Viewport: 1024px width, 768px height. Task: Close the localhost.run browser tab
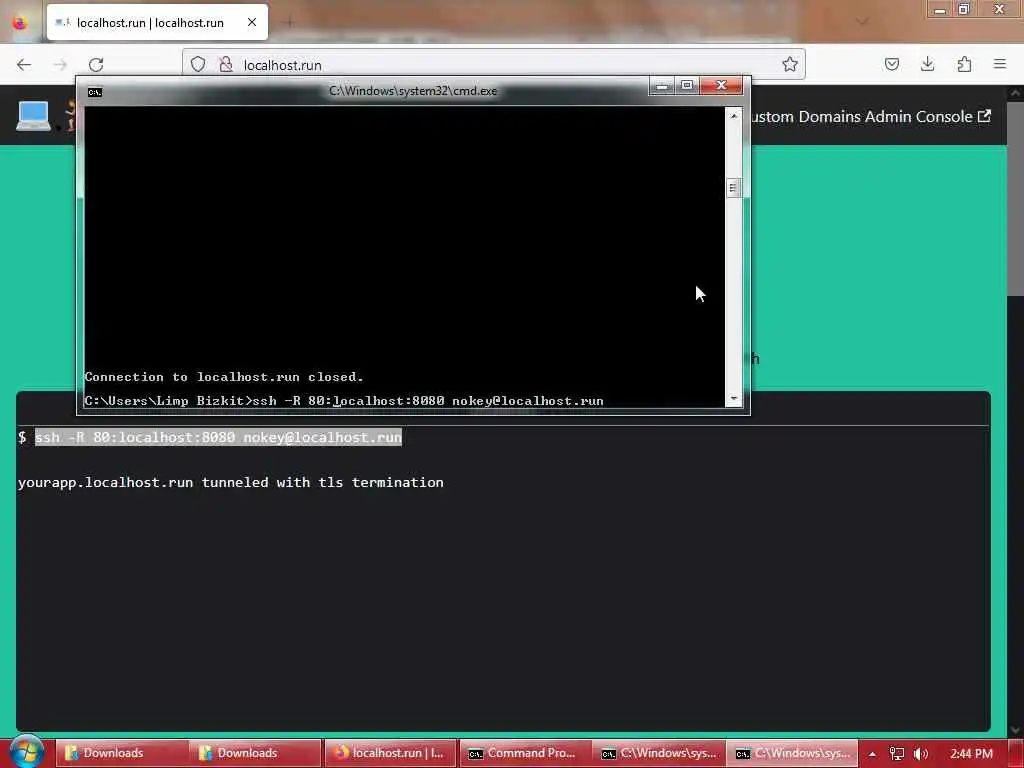coord(251,22)
